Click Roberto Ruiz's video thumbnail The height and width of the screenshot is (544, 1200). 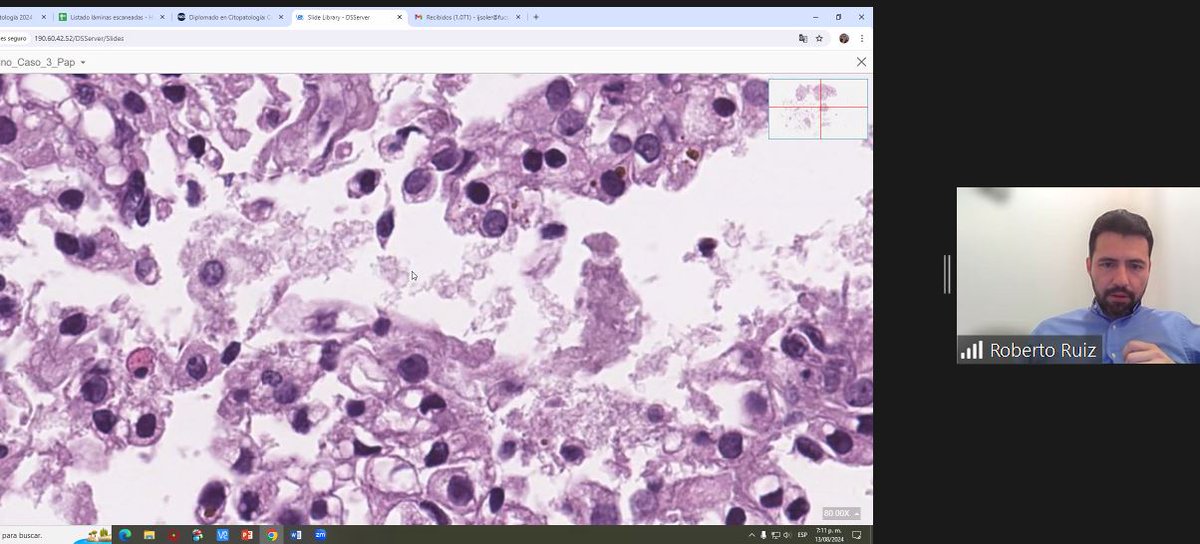(x=1078, y=275)
